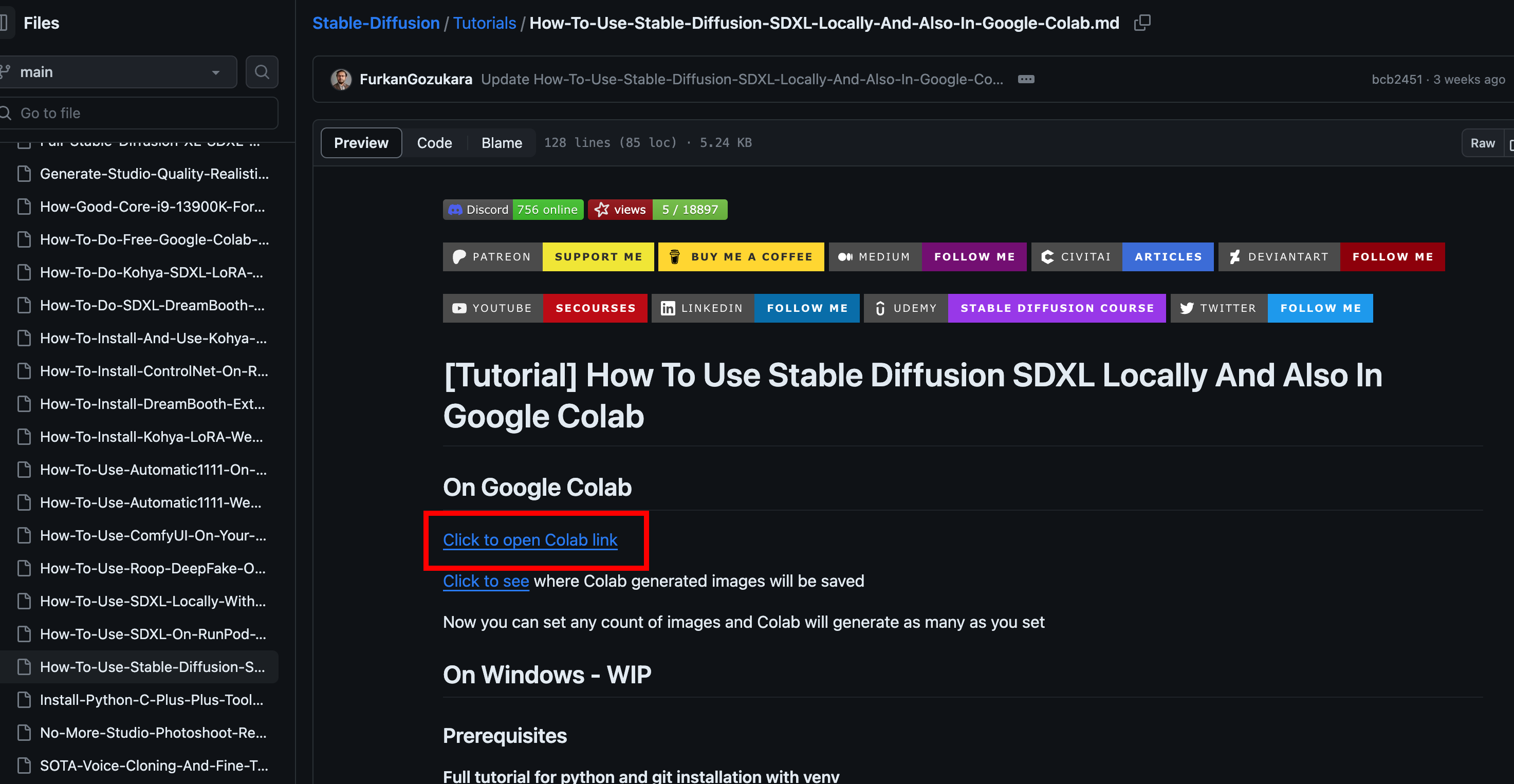Expand commit message ellipsis icon

click(1026, 79)
